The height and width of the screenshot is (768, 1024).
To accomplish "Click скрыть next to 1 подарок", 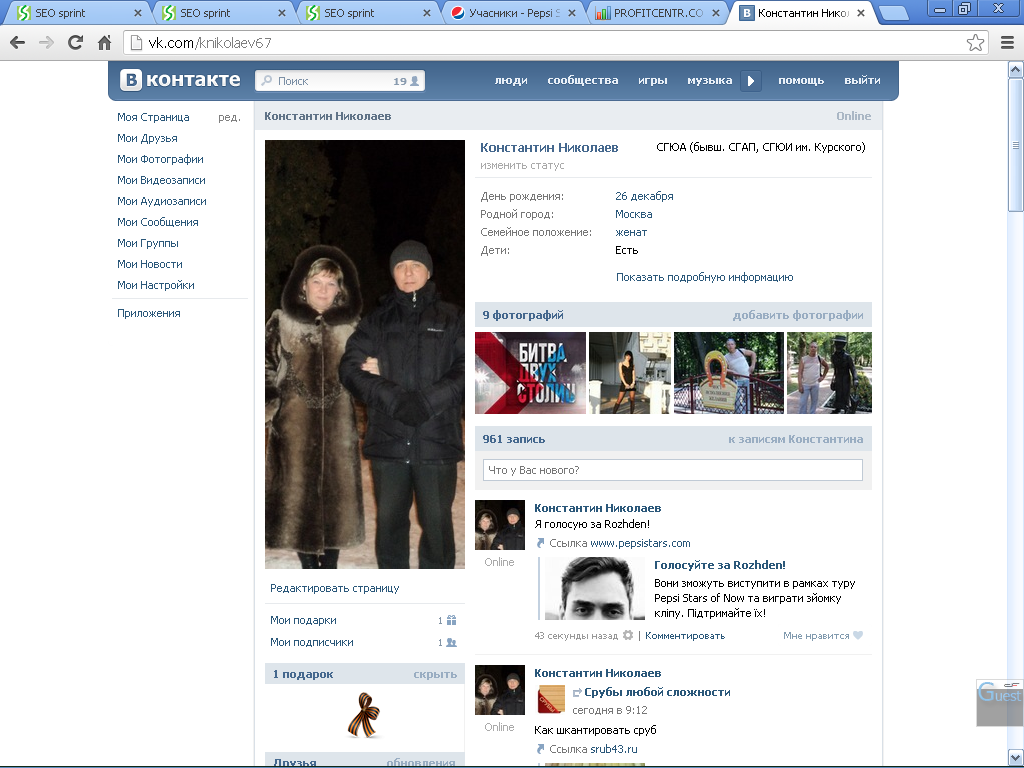I will 435,675.
